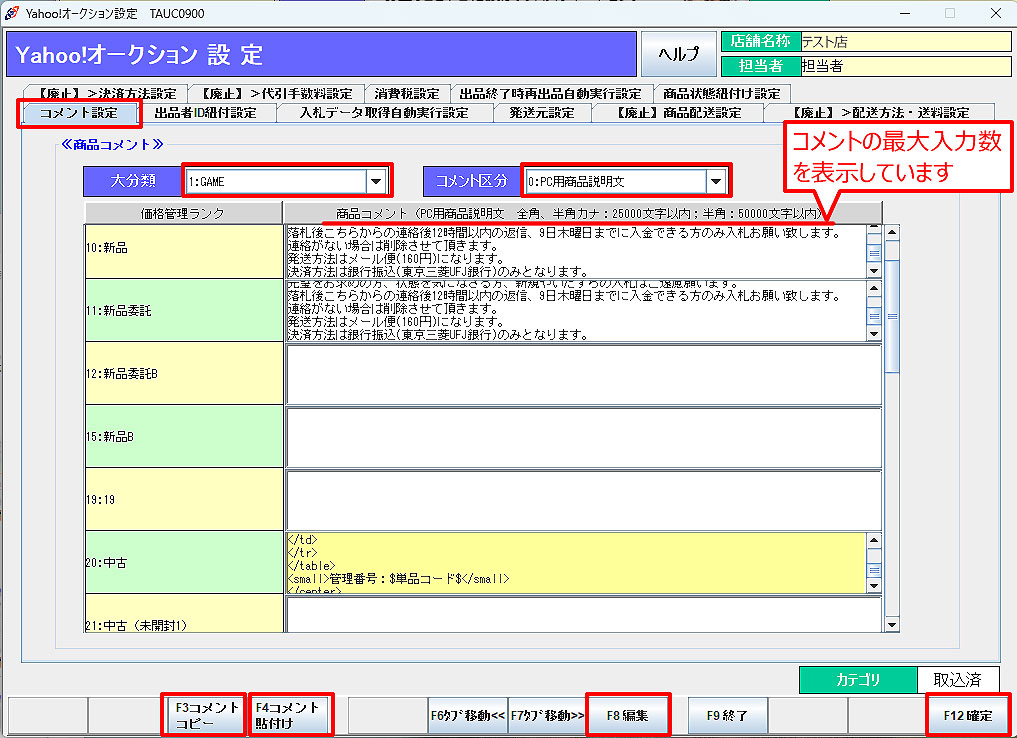Screen dimensions: 1017x738
Task: Switch to 商品状態紐付け設定 tab
Action: 721,93
